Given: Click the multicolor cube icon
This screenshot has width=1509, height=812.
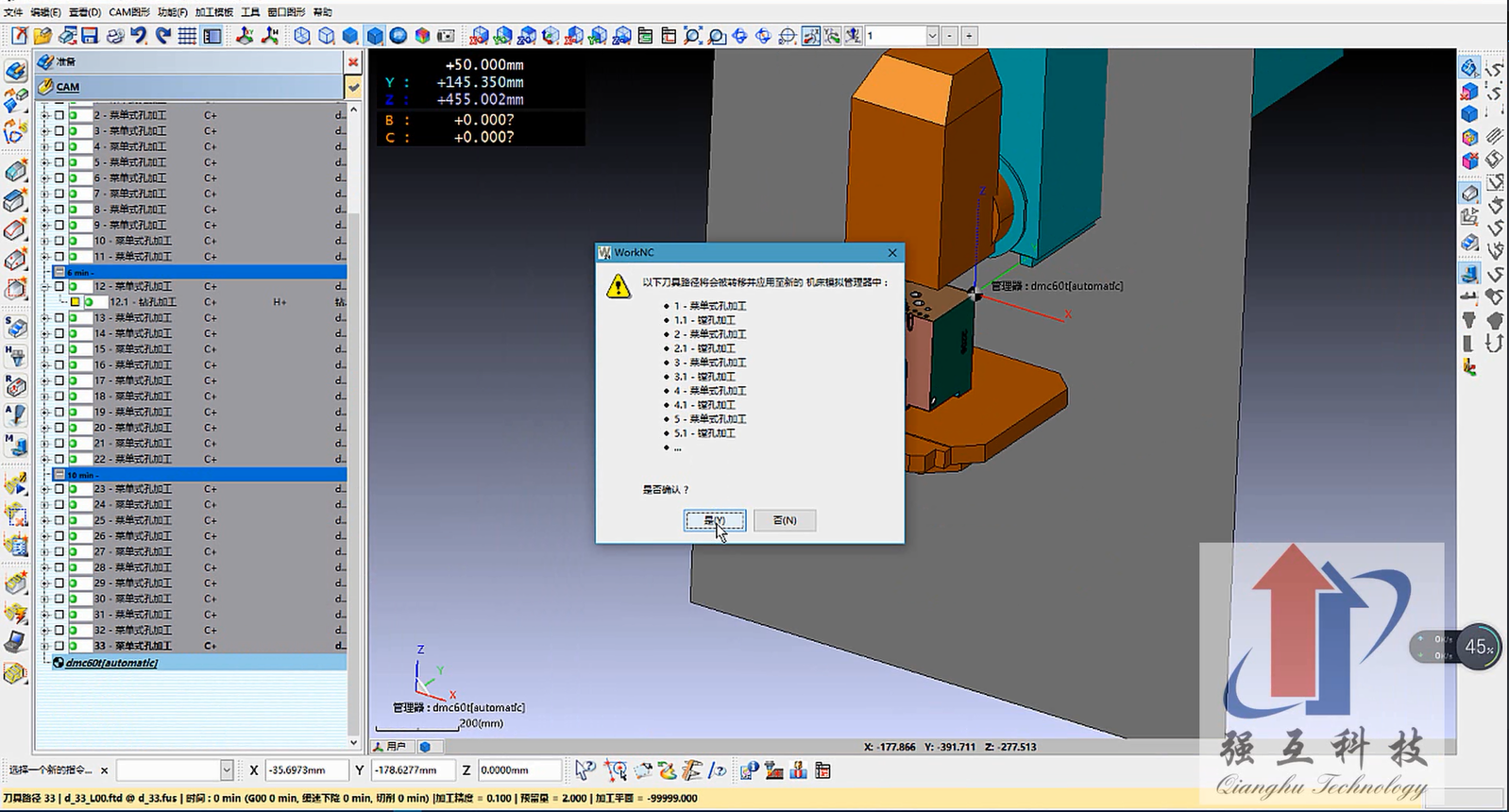Looking at the screenshot, I should [x=422, y=36].
